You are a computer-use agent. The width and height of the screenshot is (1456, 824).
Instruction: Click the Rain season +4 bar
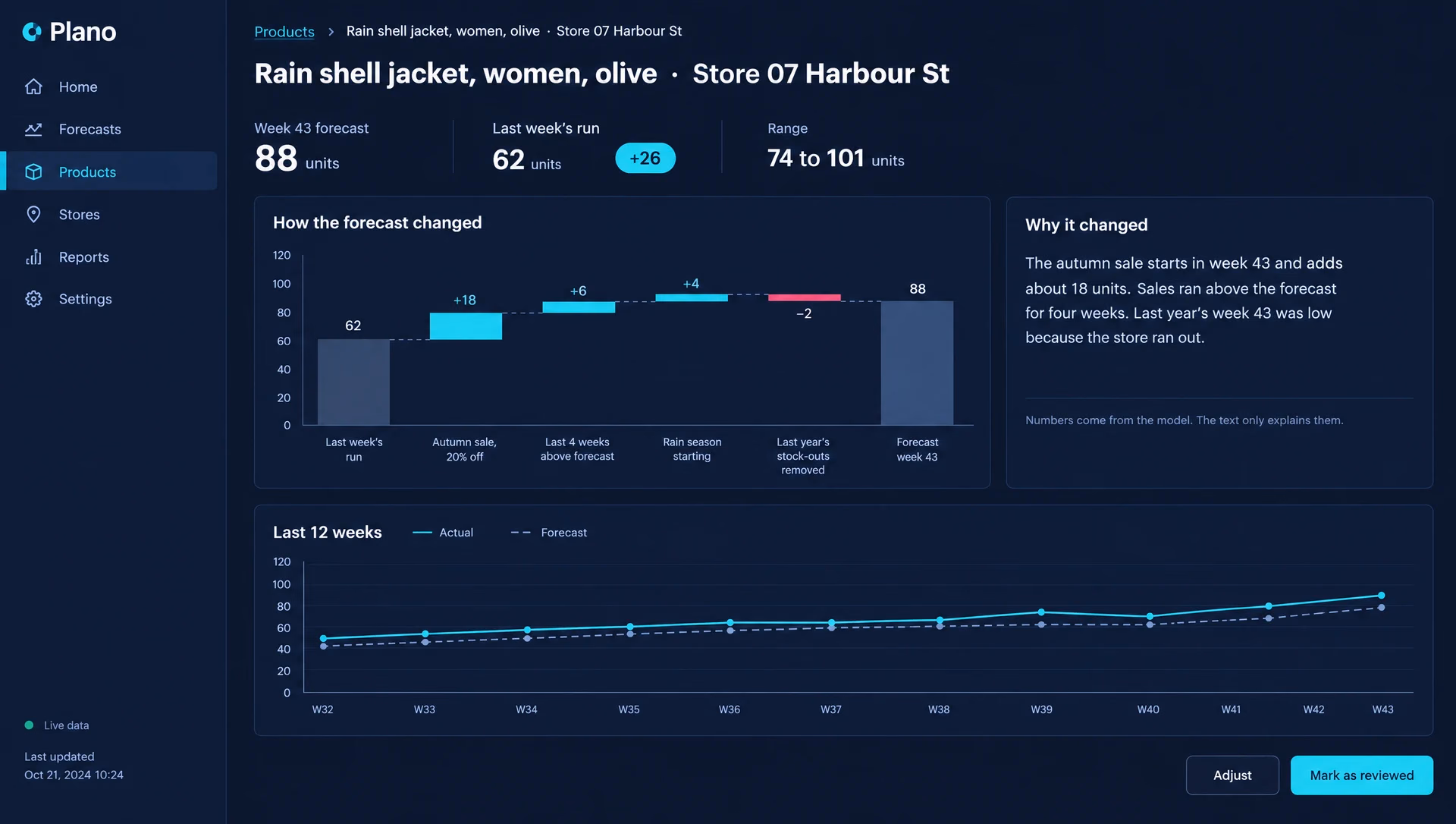coord(692,297)
